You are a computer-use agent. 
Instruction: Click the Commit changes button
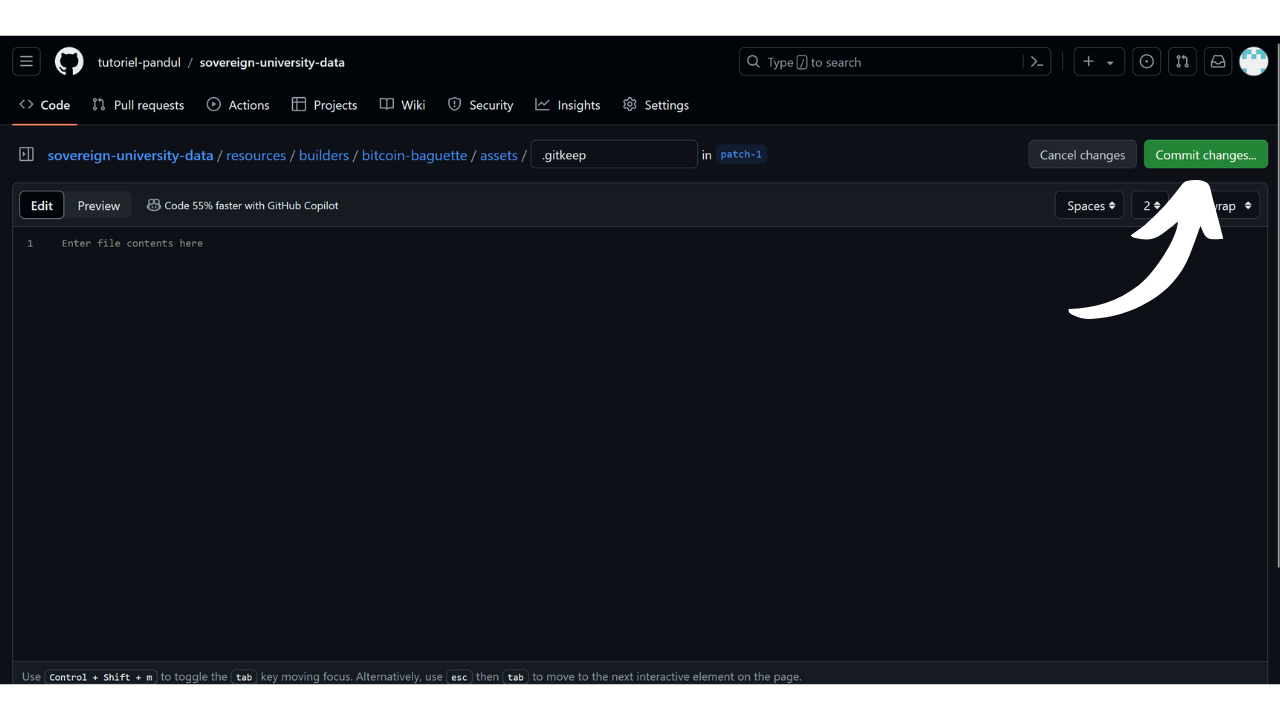pos(1205,155)
